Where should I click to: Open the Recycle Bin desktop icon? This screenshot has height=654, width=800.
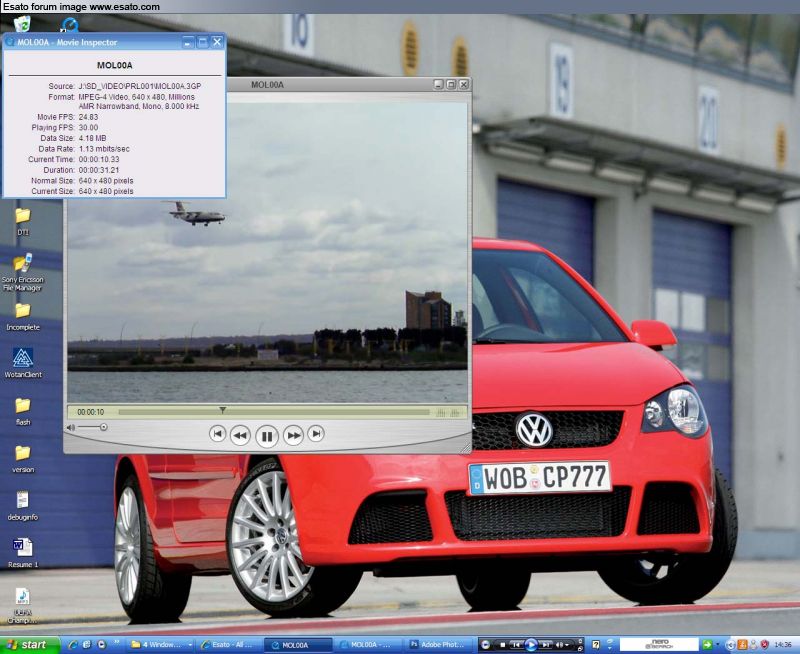coord(22,24)
